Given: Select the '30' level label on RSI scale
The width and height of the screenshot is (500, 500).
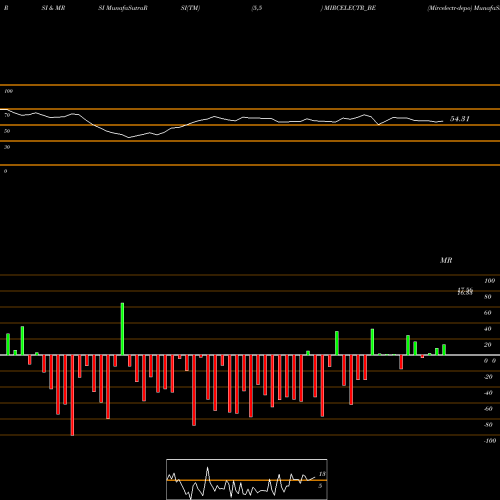Looking at the screenshot, I should point(7,147).
